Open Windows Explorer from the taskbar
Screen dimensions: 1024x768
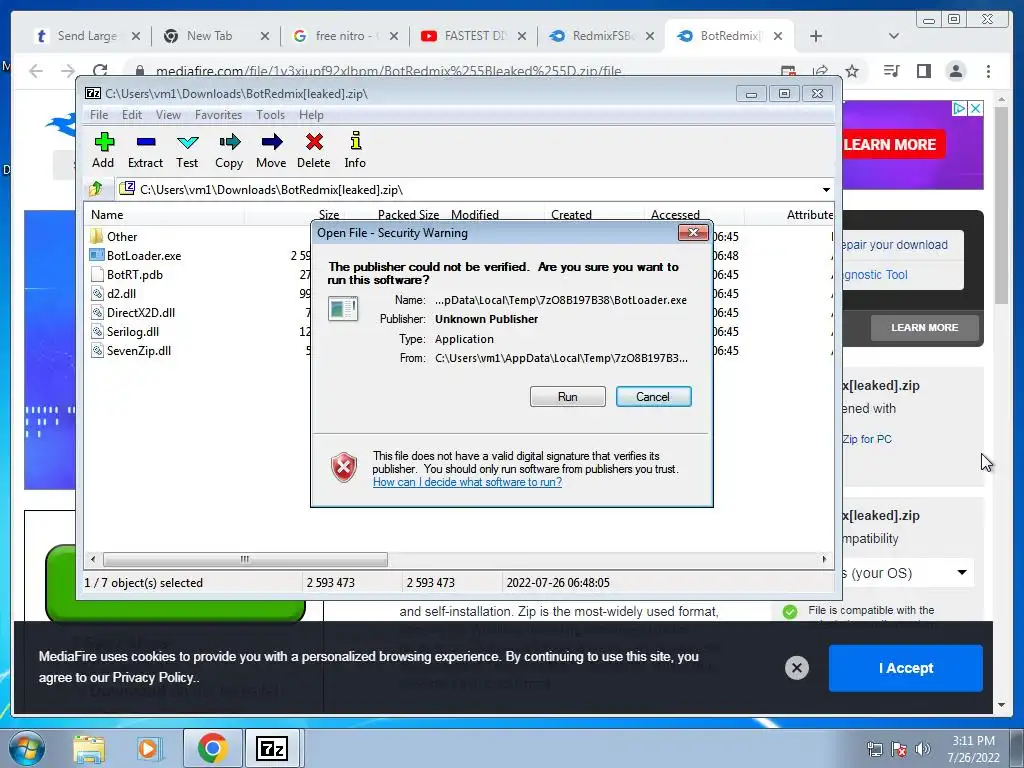(x=89, y=748)
